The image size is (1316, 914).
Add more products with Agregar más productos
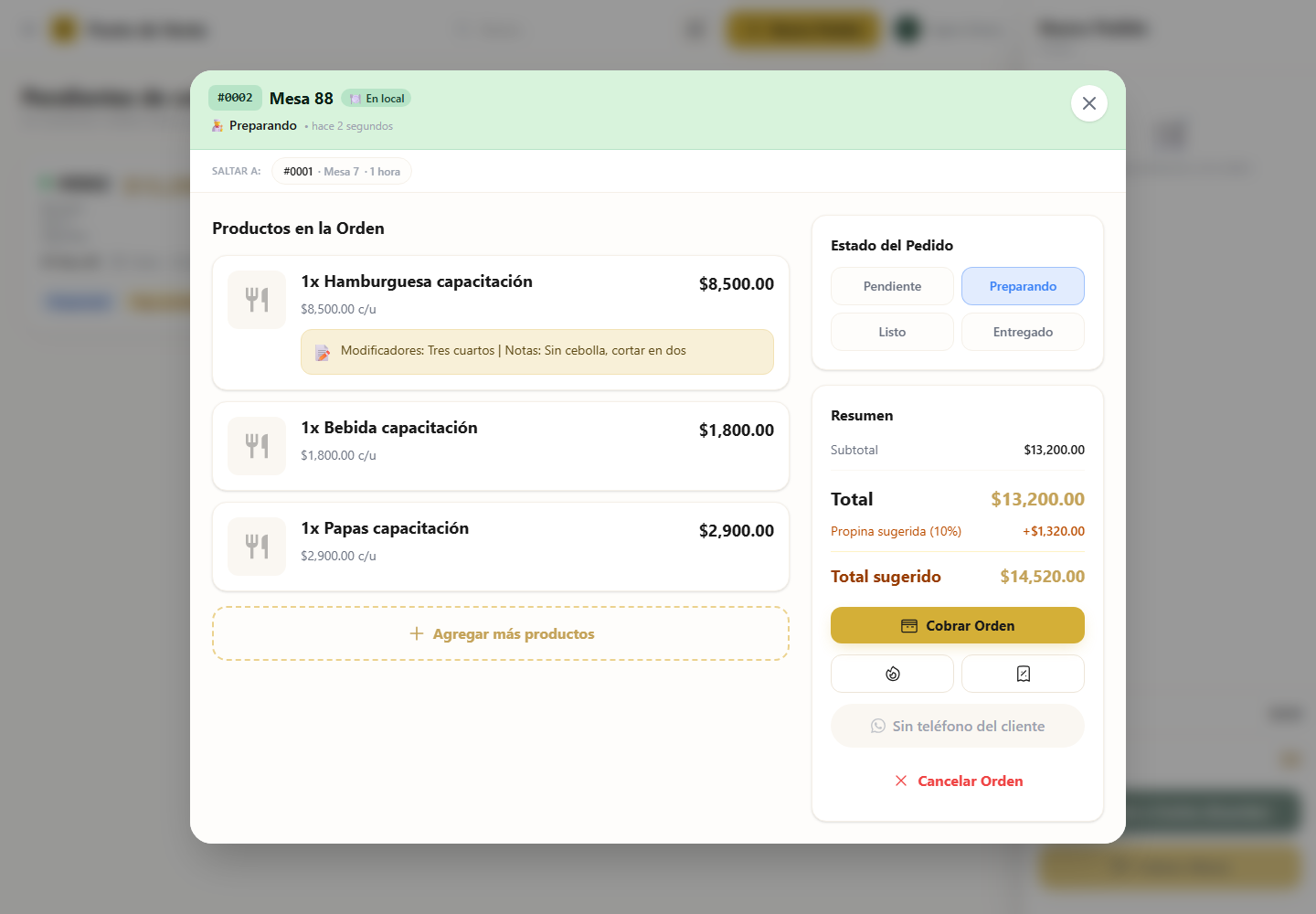coord(501,633)
